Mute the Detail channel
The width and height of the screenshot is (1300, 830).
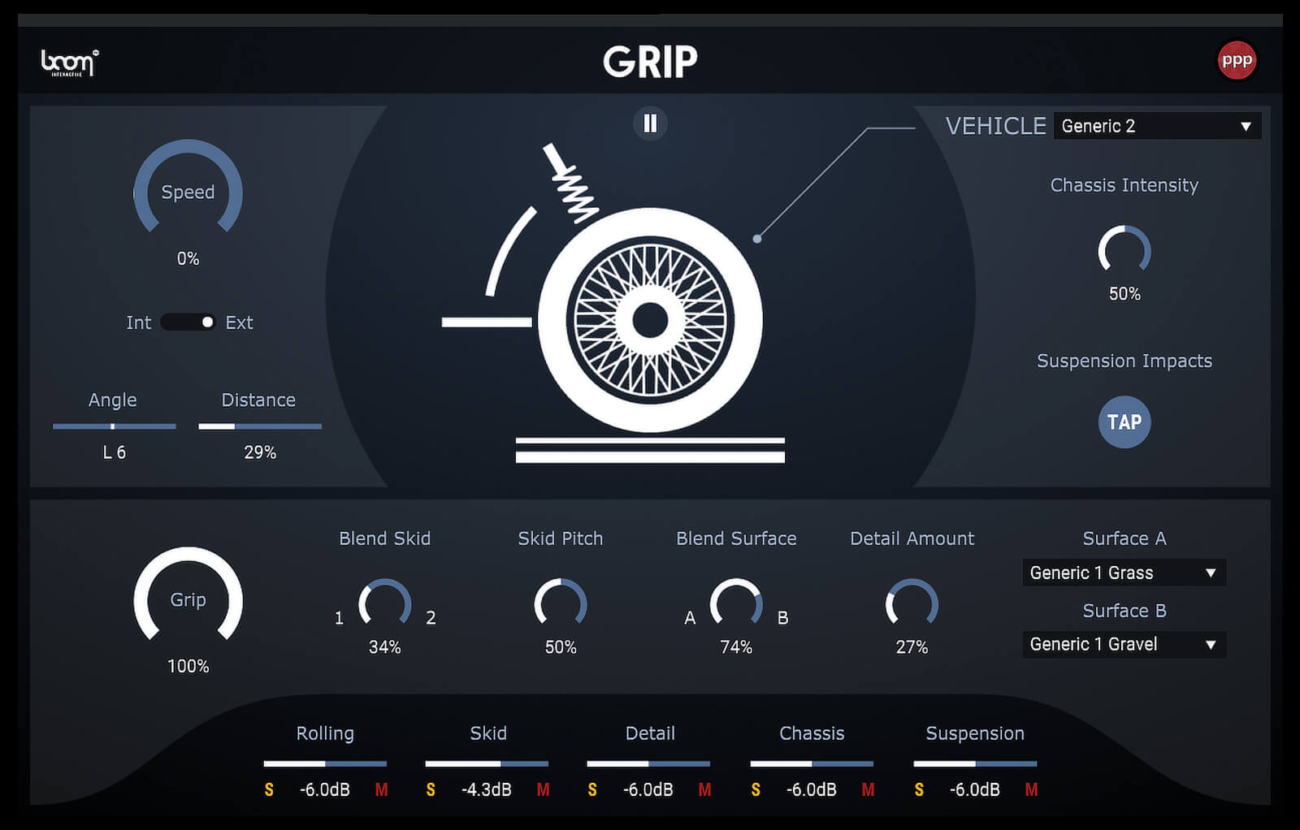[705, 789]
